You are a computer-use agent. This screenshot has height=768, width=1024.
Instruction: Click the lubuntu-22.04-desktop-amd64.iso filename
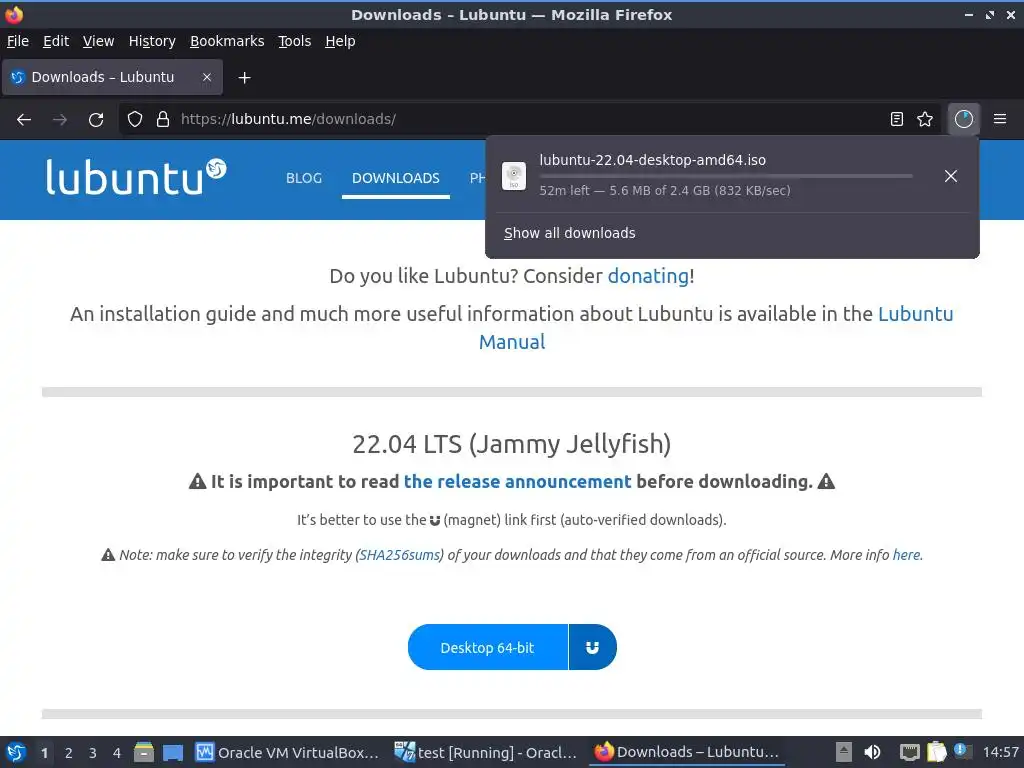(x=652, y=160)
